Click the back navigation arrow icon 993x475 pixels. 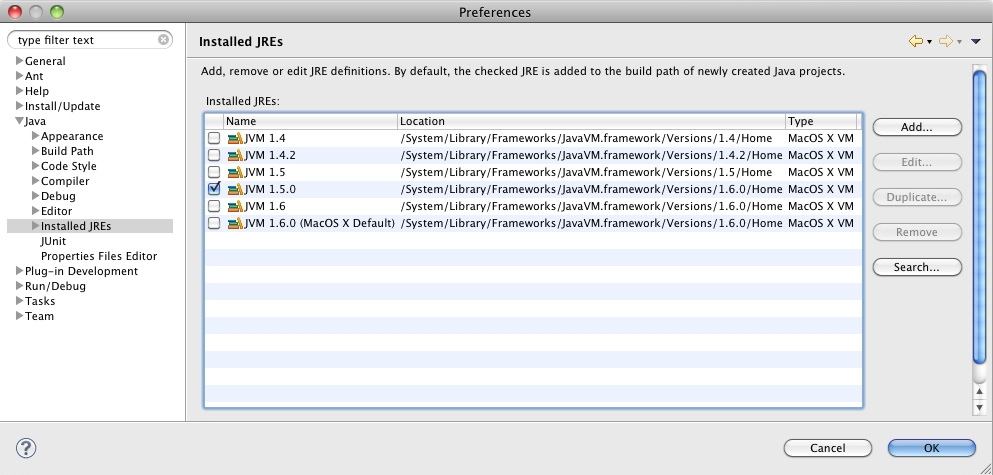tap(915, 41)
